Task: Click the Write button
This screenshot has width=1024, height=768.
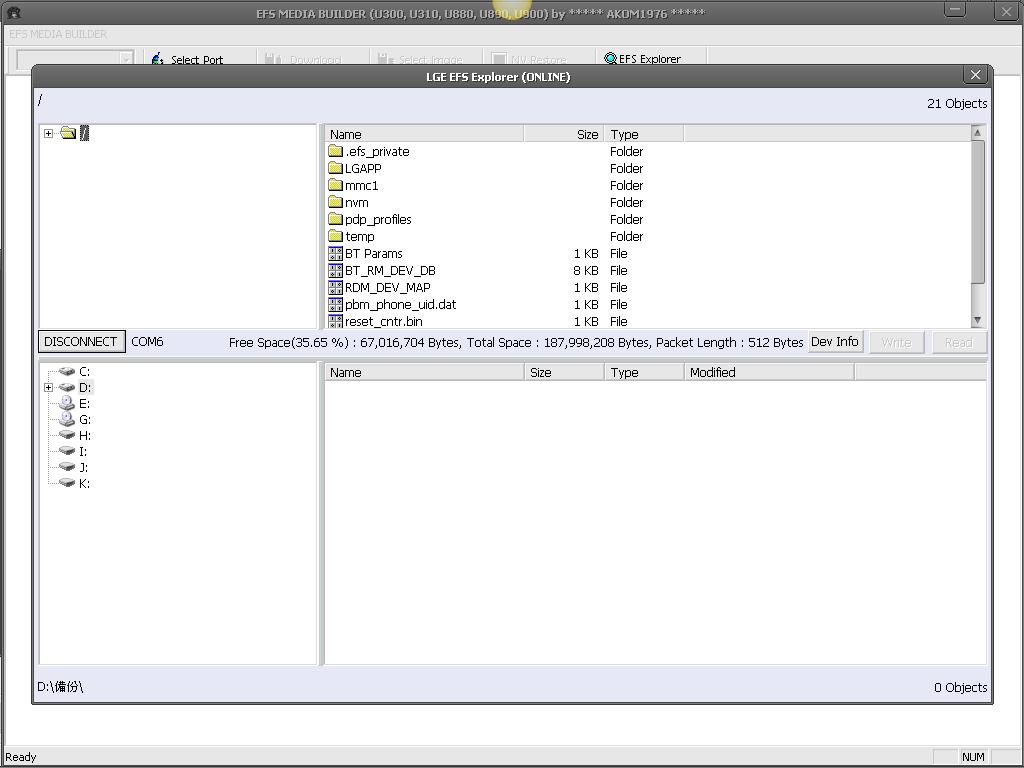Action: (896, 342)
